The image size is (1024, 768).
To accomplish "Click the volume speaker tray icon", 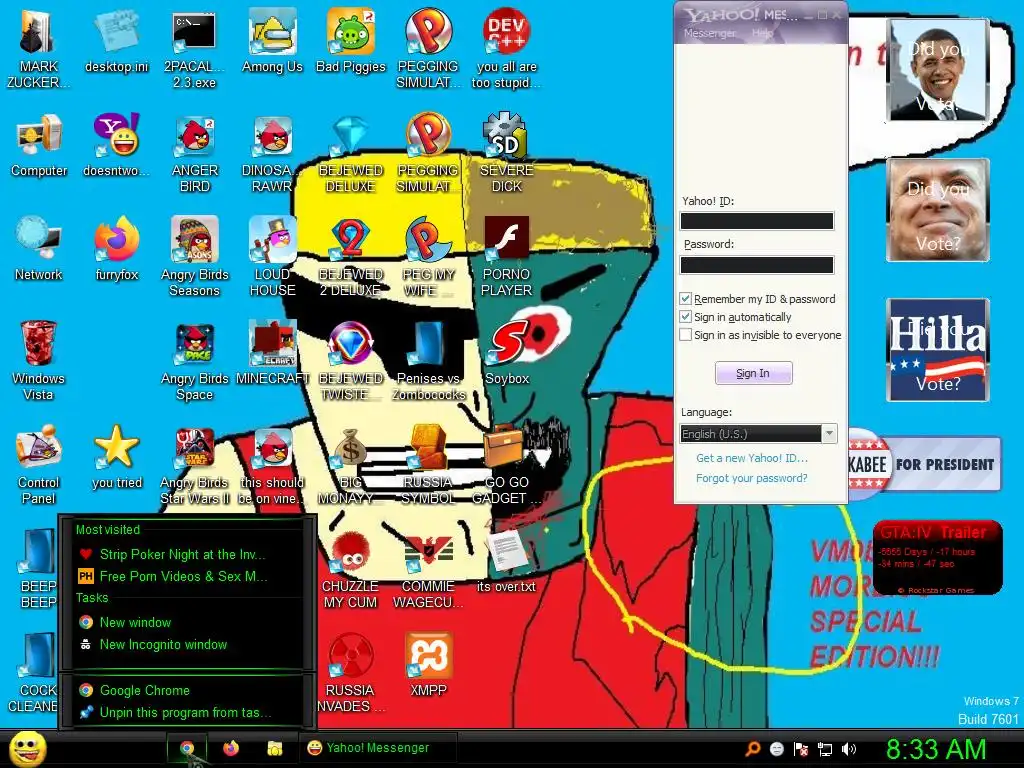I will [x=849, y=749].
